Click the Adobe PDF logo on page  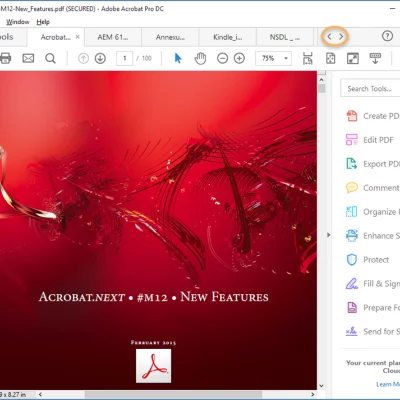coord(153,366)
